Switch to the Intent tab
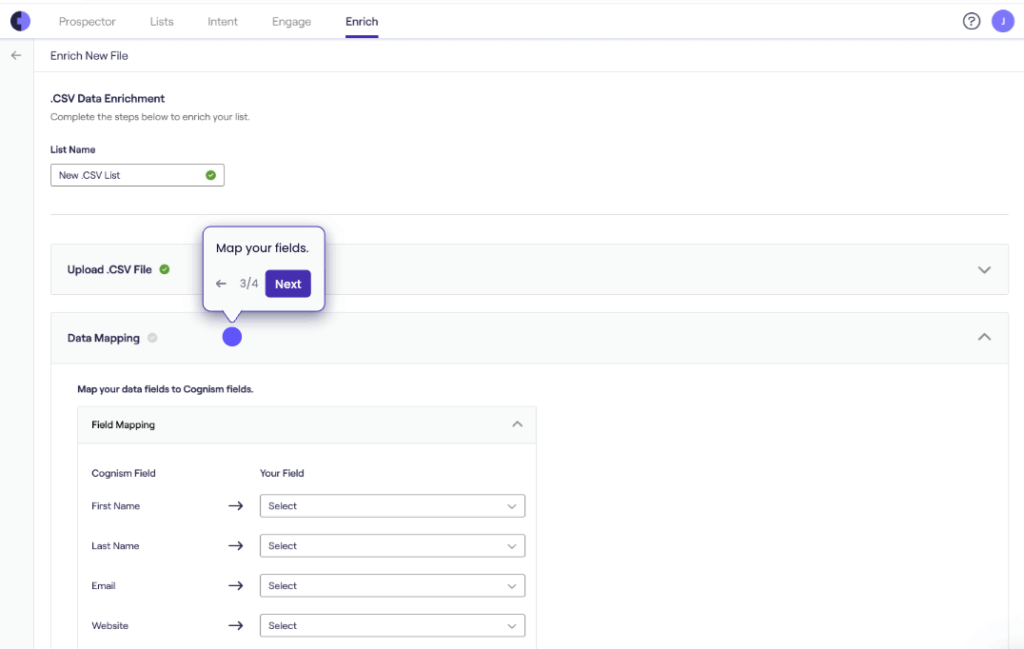Viewport: 1024px width, 649px height. point(222,21)
